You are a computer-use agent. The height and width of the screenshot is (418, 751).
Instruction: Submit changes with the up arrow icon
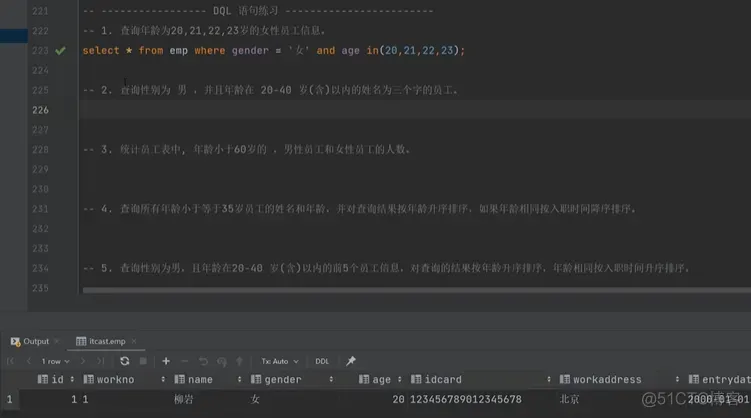tap(239, 361)
